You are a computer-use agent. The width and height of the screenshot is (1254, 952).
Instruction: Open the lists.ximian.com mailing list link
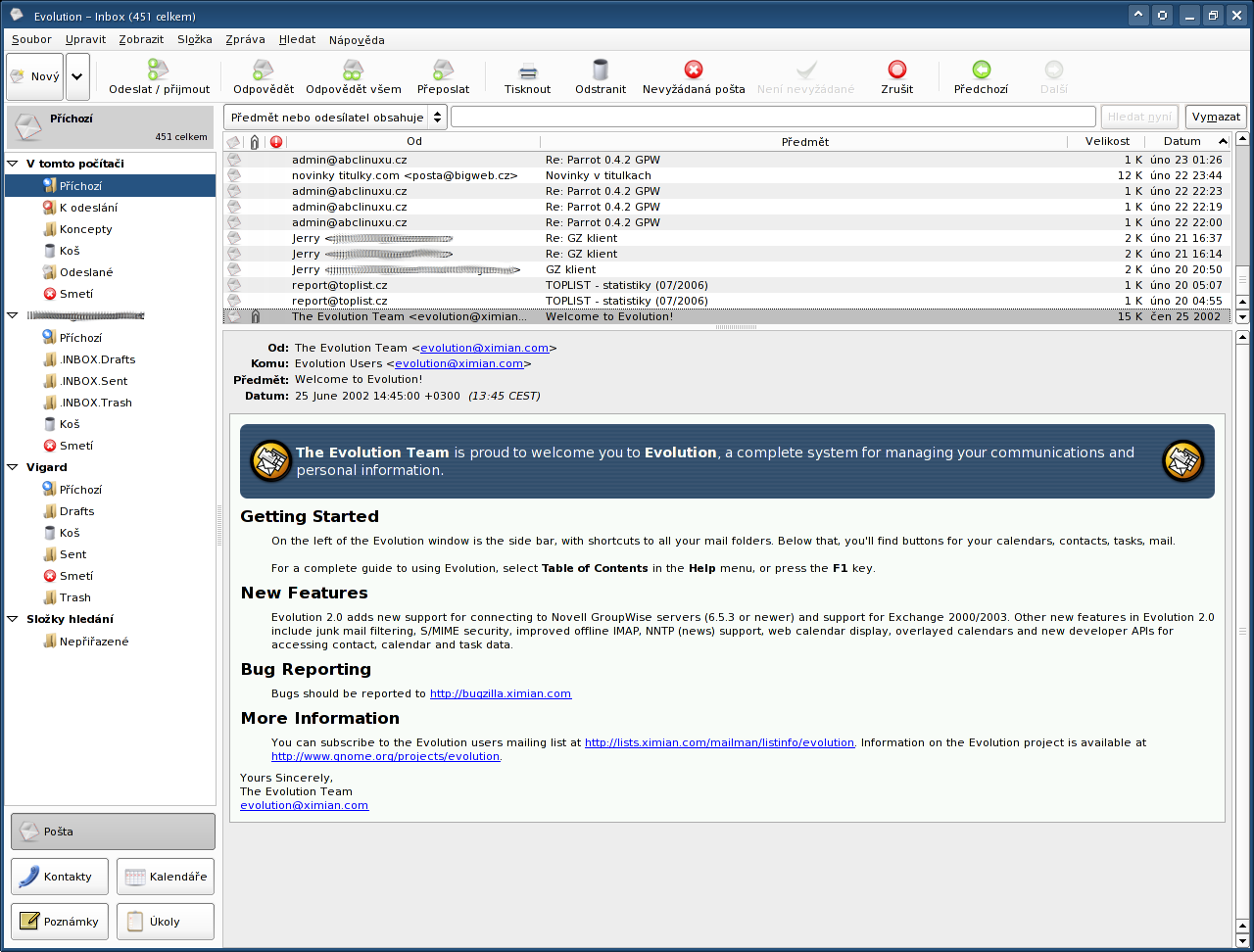tap(719, 742)
